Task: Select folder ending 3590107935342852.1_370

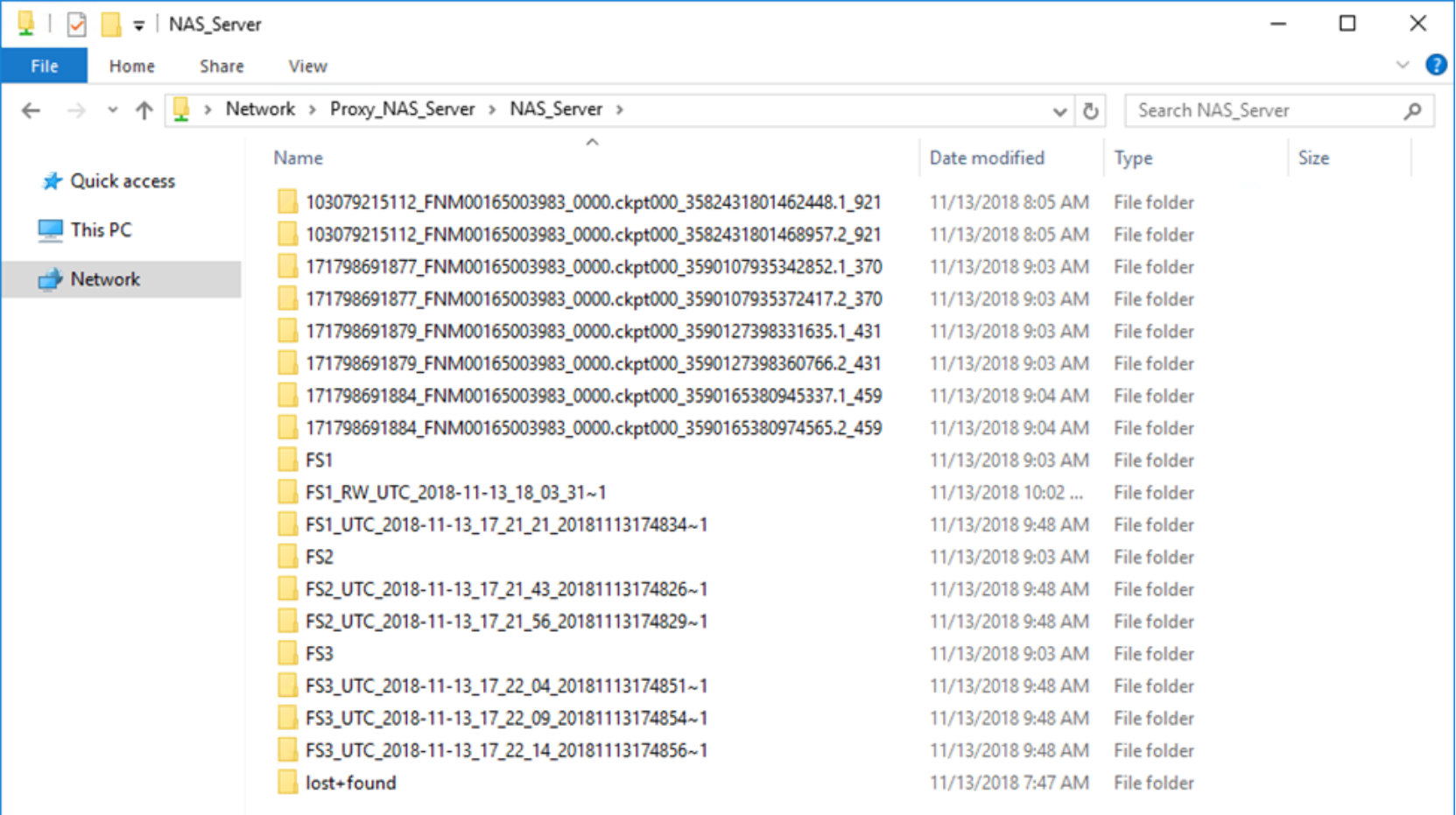Action: click(x=594, y=267)
